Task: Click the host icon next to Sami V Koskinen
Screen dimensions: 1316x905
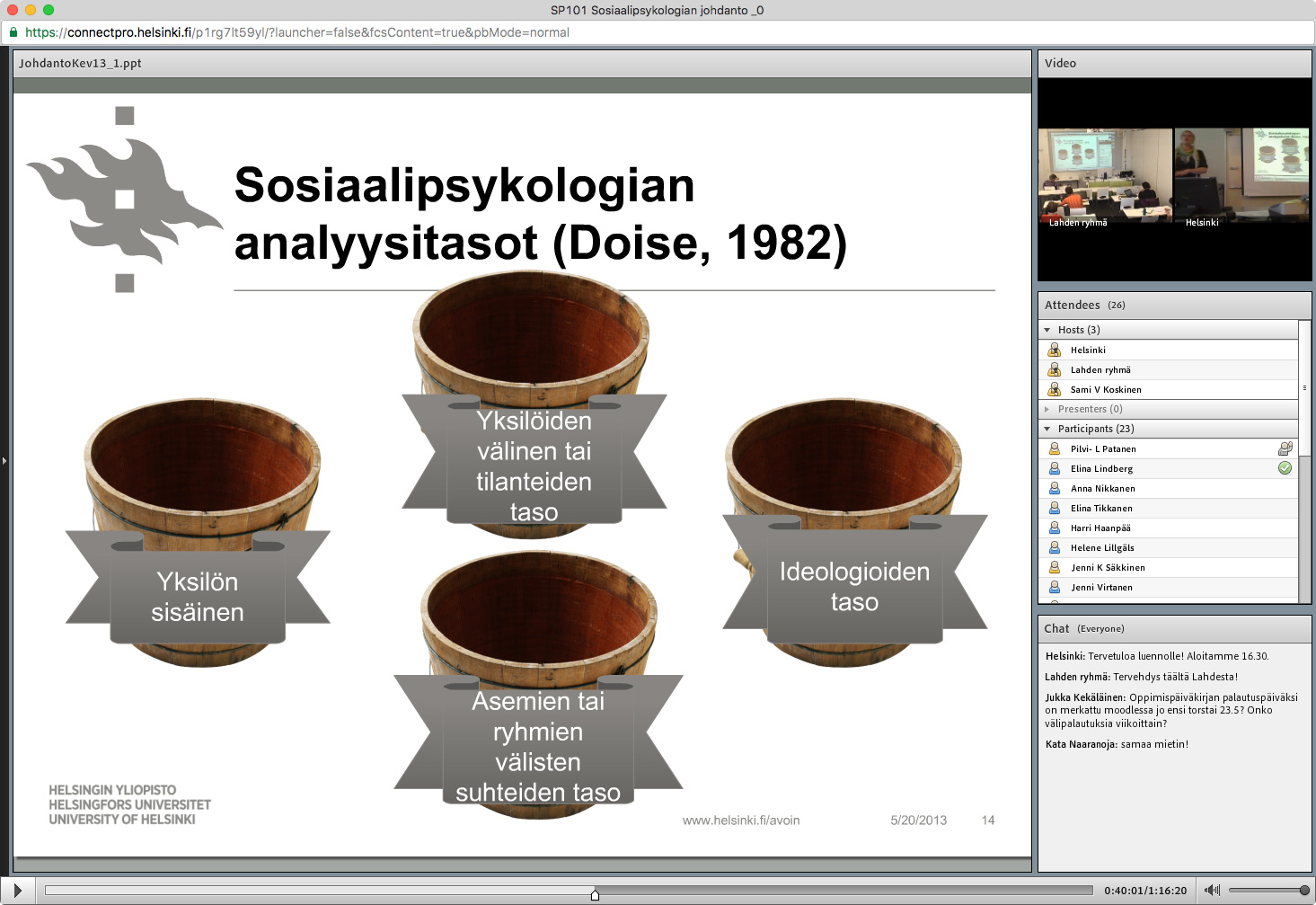Action: pos(1053,389)
